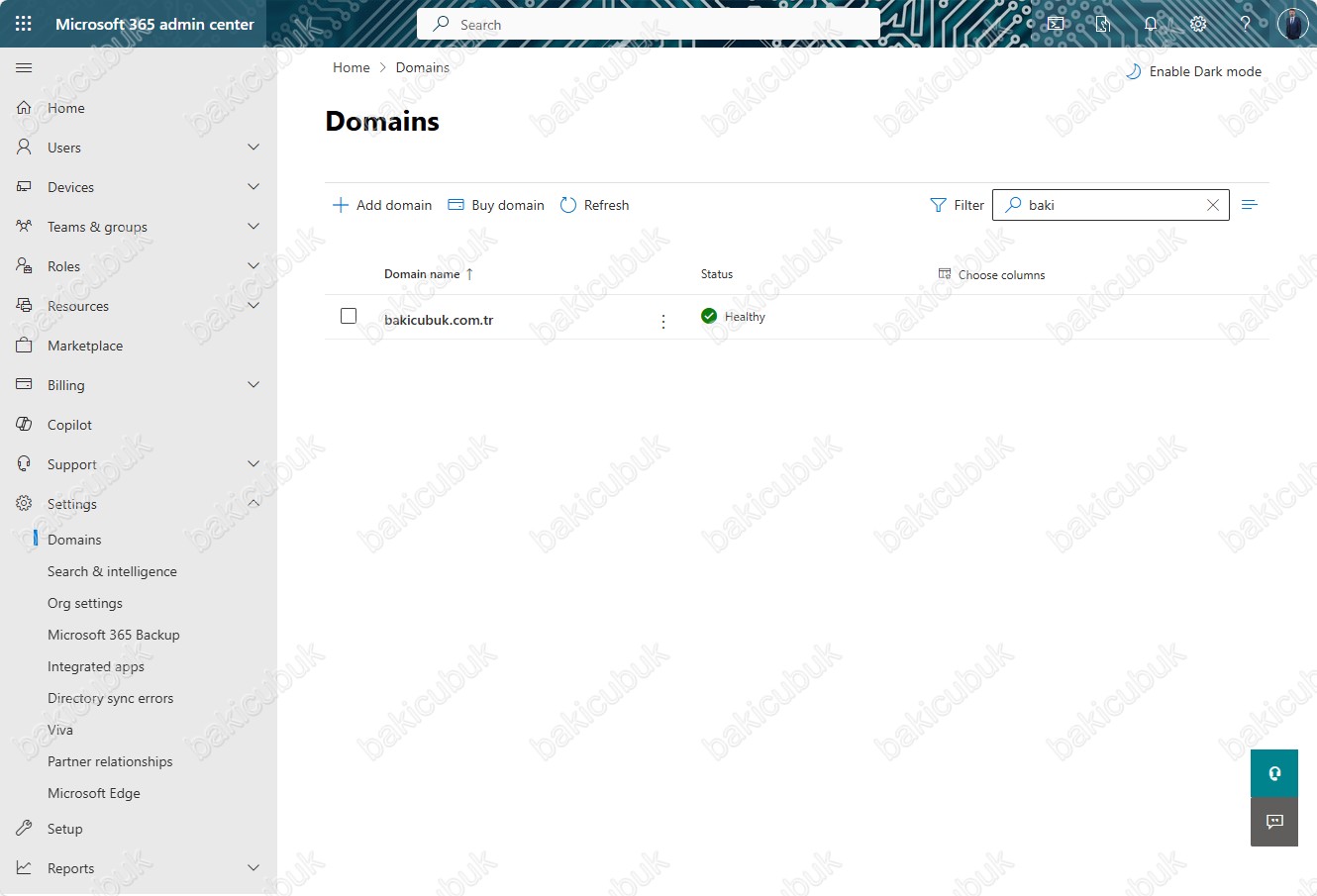Click the Add domain button
The image size is (1317, 896).
point(382,205)
